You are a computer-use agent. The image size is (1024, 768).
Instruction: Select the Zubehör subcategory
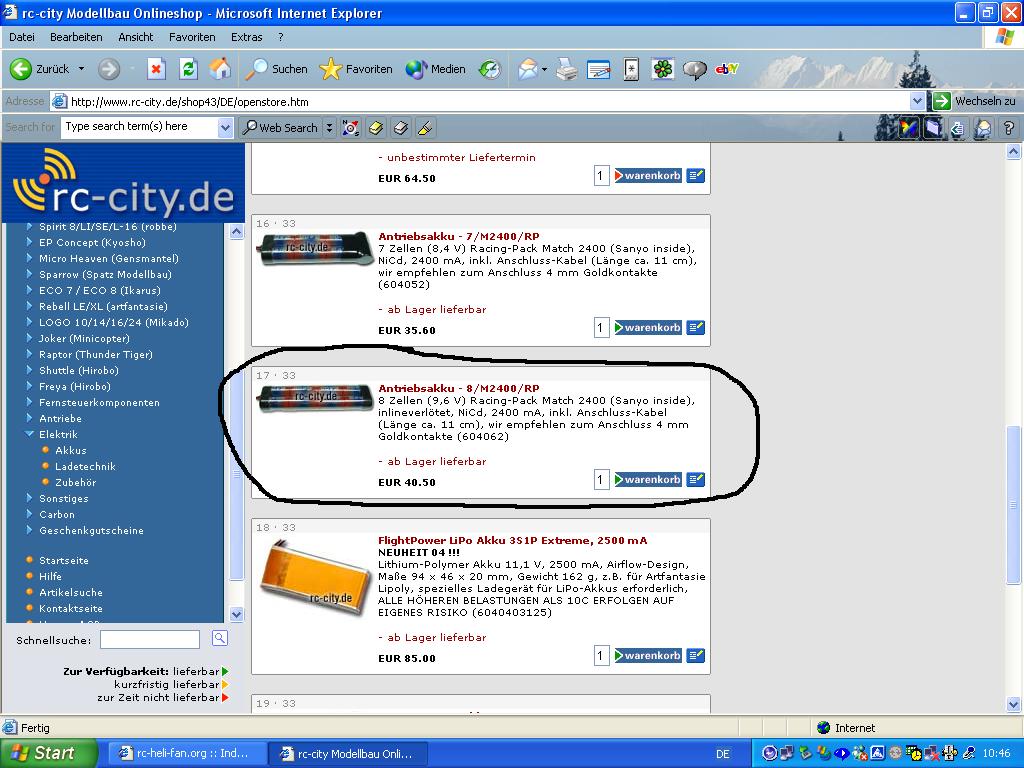coord(75,482)
